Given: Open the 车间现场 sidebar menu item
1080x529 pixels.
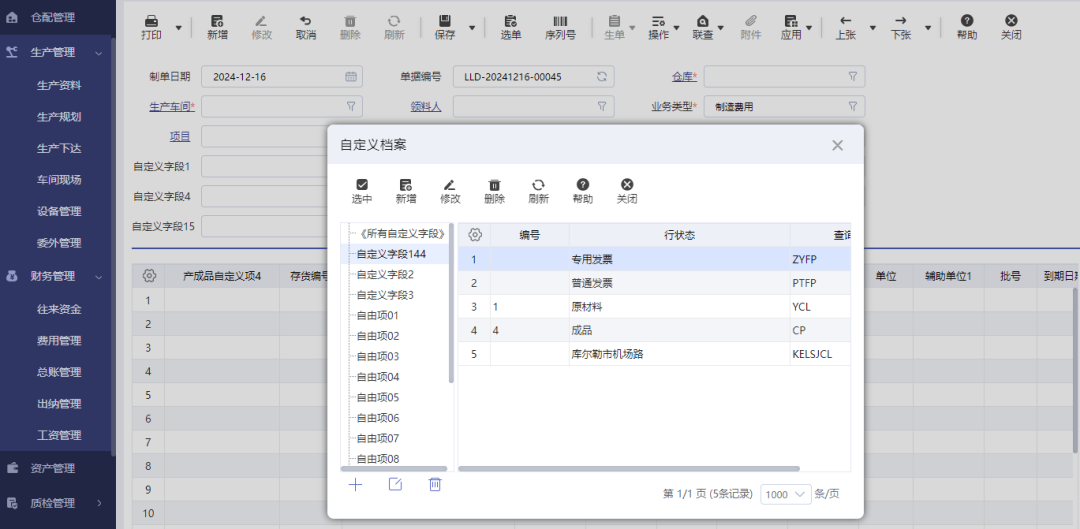Looking at the screenshot, I should point(59,180).
